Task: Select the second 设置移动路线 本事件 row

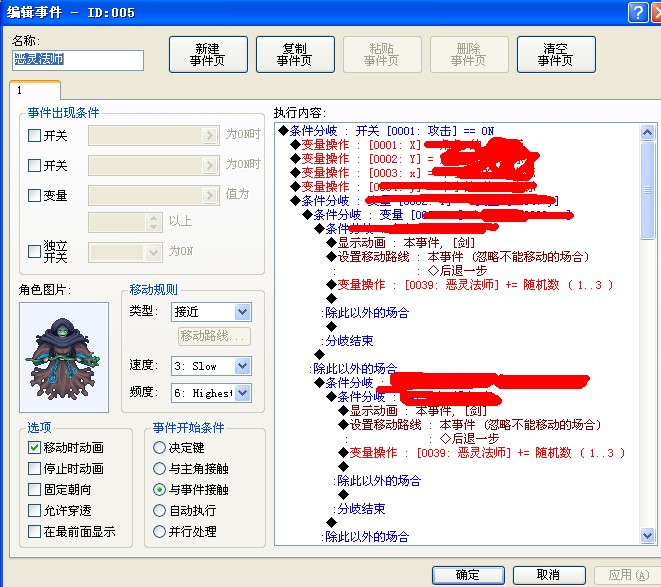Action: (x=469, y=425)
